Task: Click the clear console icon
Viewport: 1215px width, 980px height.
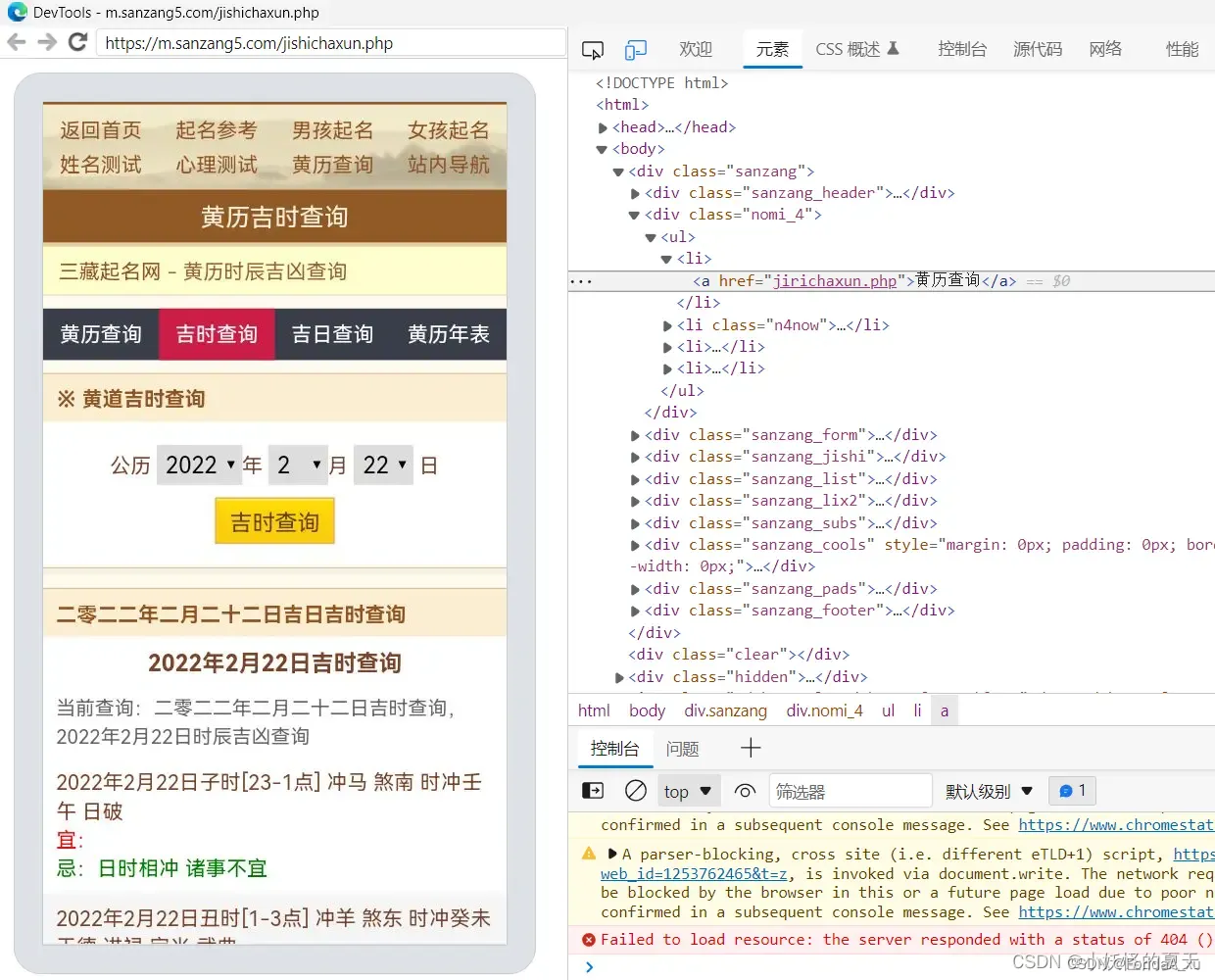Action: [x=636, y=791]
